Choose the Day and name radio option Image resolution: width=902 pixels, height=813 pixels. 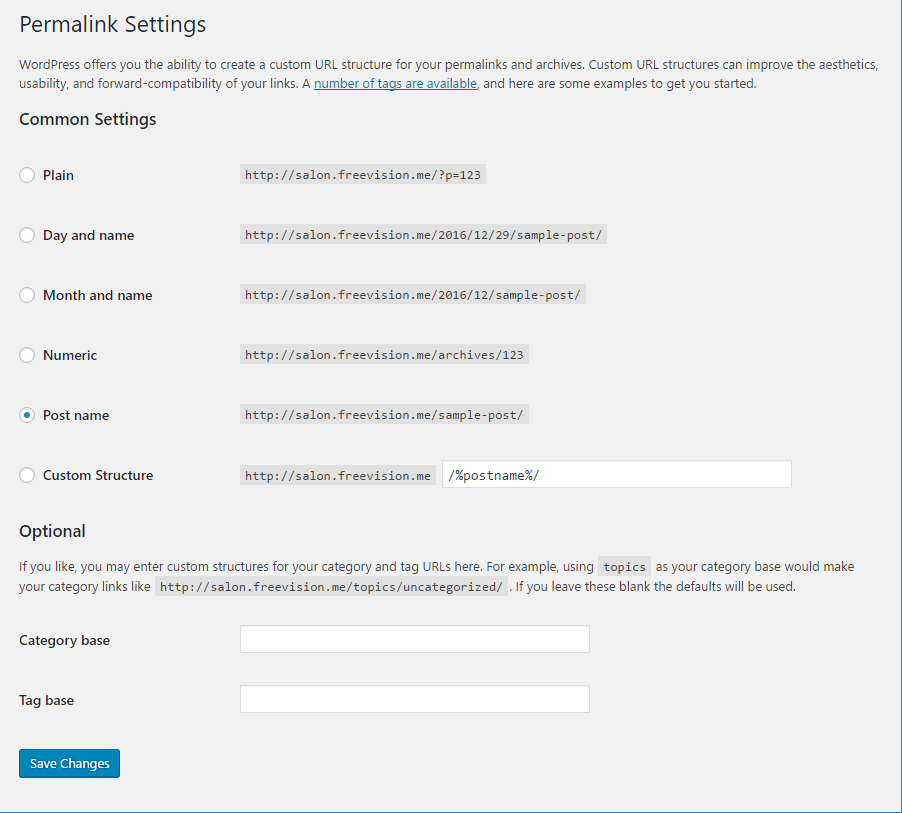27,235
